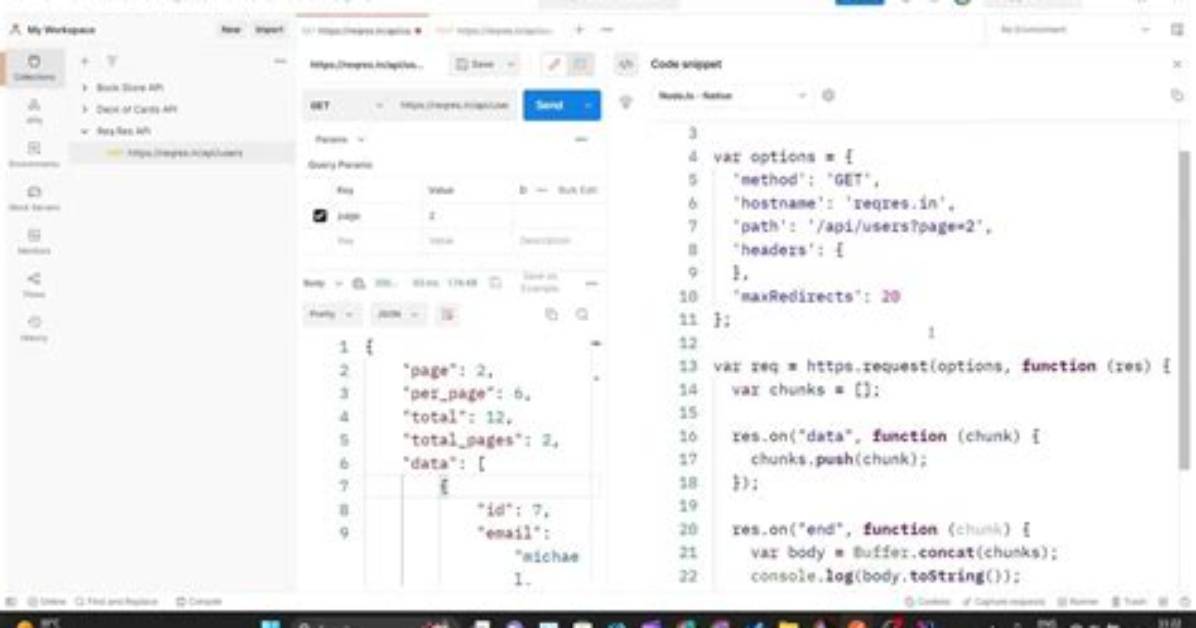This screenshot has width=1196, height=628.
Task: Click the plus icon to create a collection
Action: 85,61
